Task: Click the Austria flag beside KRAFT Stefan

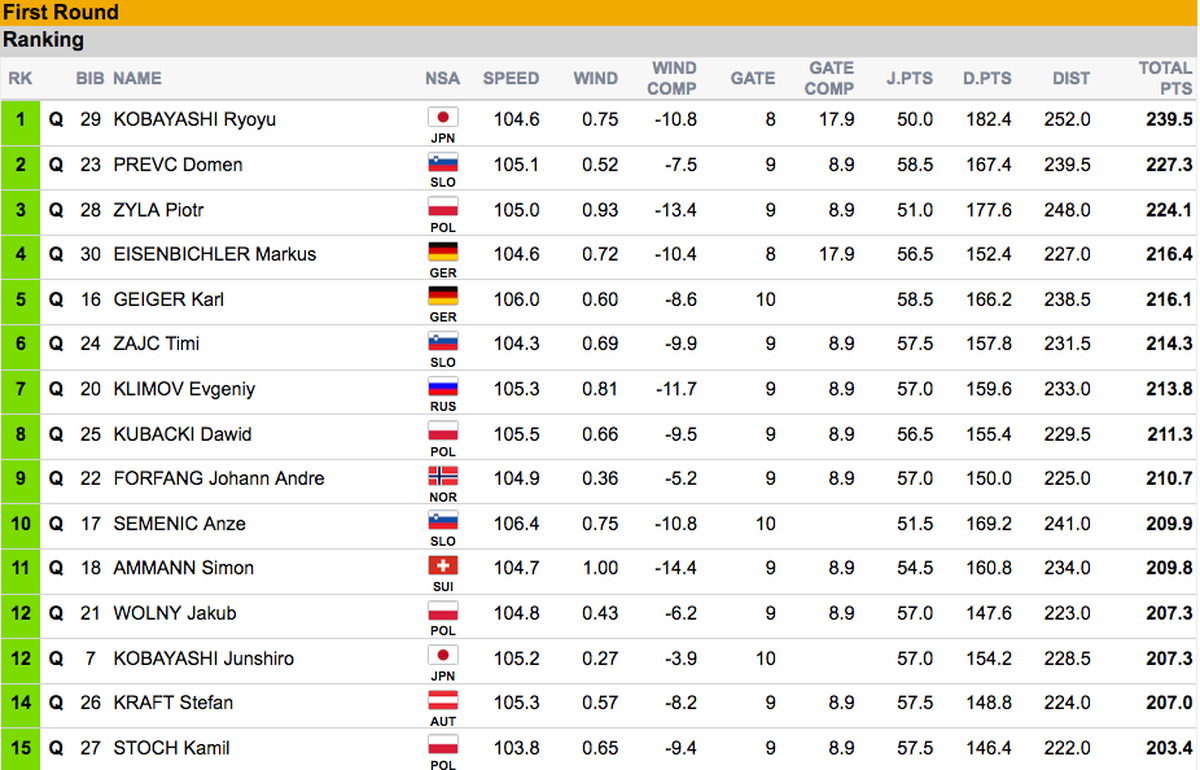Action: click(x=442, y=700)
